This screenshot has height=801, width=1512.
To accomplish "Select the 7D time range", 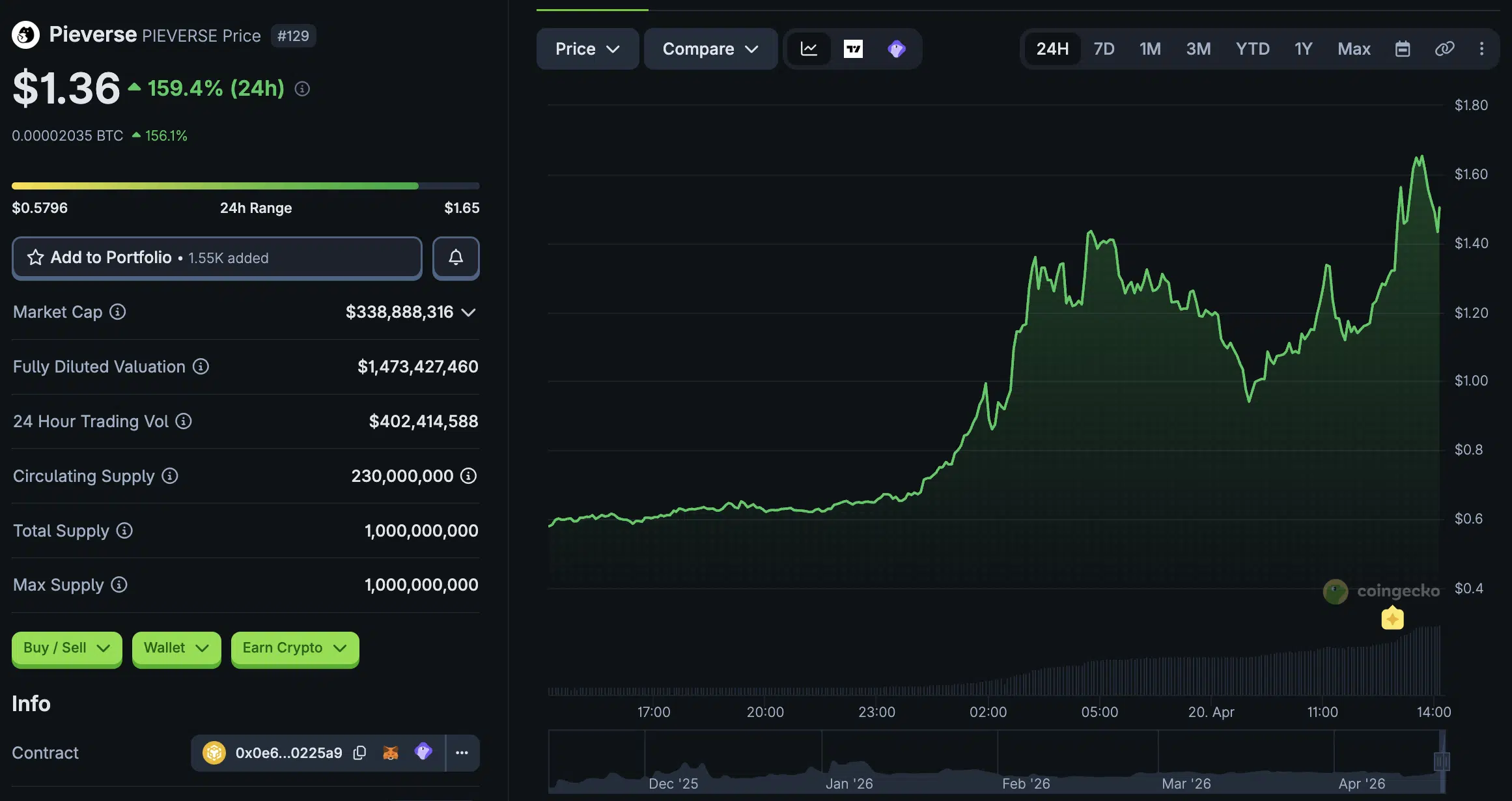I will pyautogui.click(x=1104, y=49).
